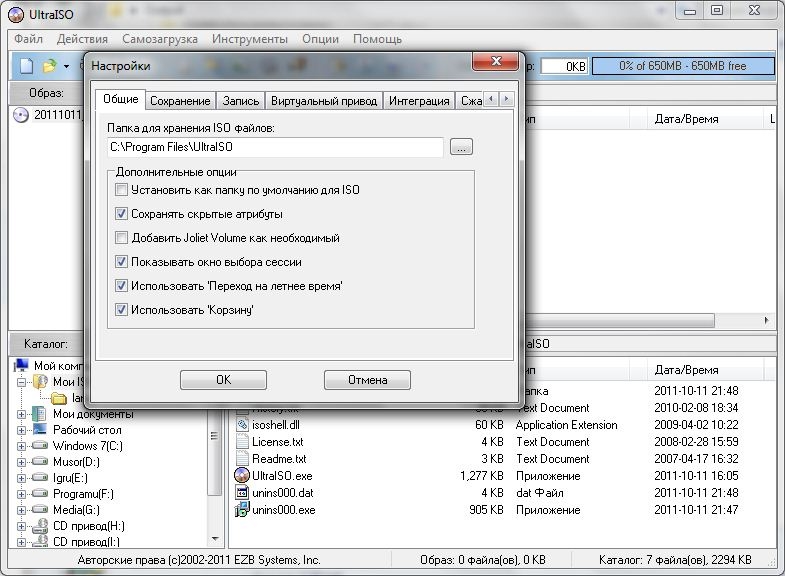This screenshot has width=785, height=576.
Task: Click the isoshell.dll file icon
Action: 241,425
